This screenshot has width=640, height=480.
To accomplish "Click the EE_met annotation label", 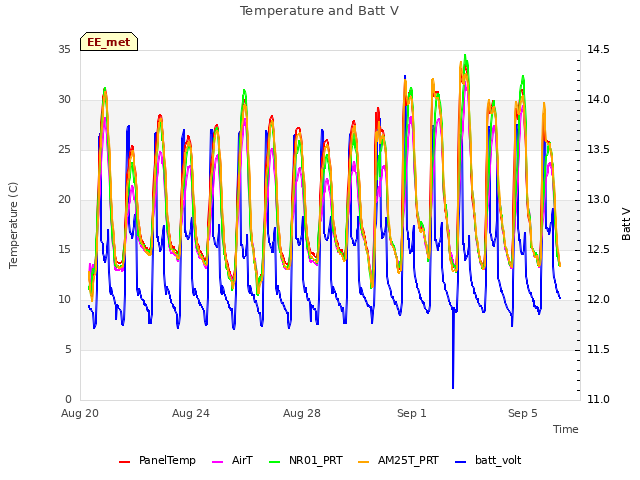I will [109, 42].
